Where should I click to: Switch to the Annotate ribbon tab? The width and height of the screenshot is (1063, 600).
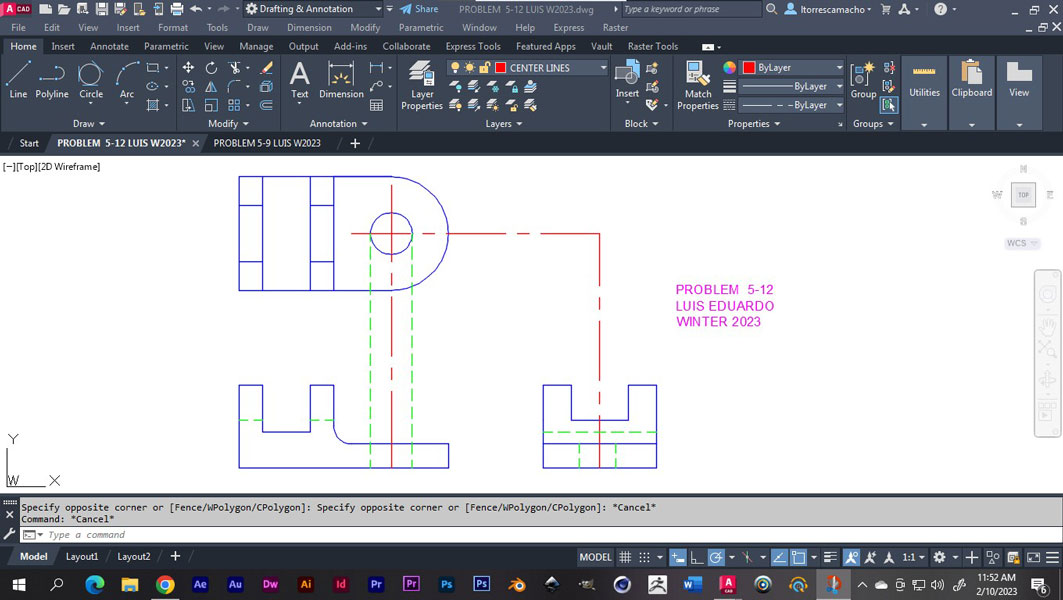[x=109, y=46]
